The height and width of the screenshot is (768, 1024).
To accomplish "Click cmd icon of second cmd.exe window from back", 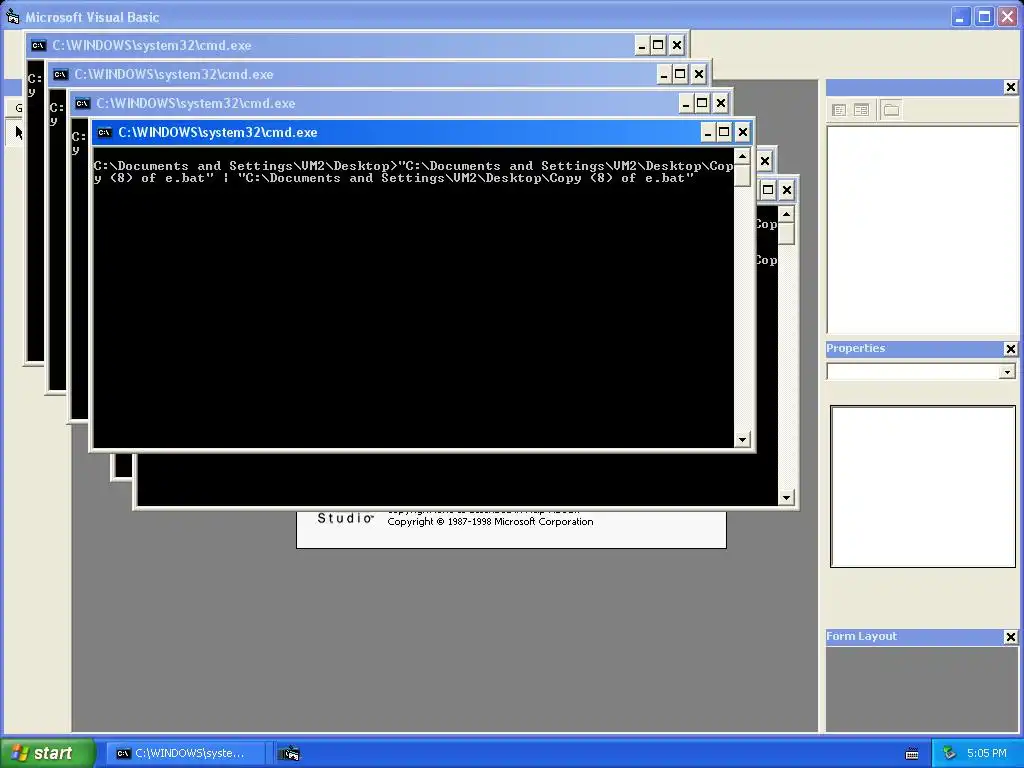I will coord(60,74).
